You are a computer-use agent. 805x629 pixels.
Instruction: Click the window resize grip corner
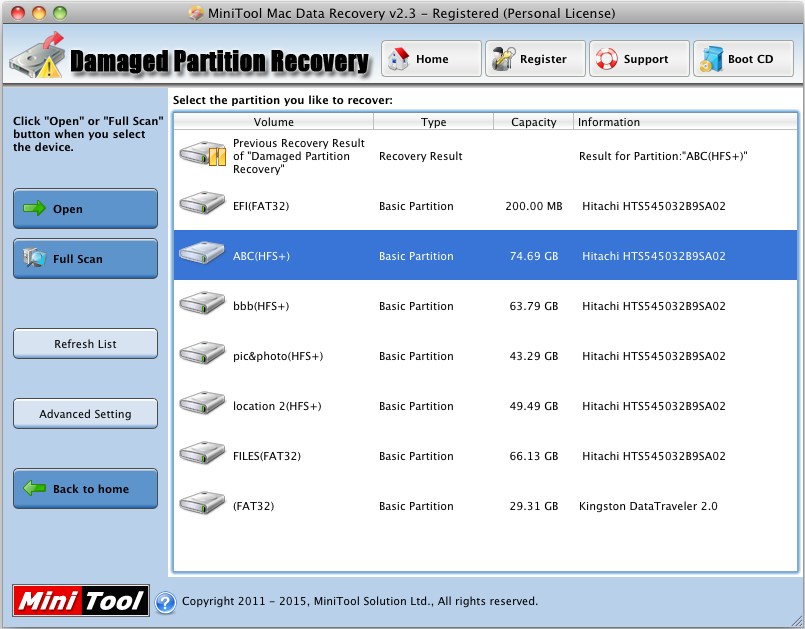[796, 620]
